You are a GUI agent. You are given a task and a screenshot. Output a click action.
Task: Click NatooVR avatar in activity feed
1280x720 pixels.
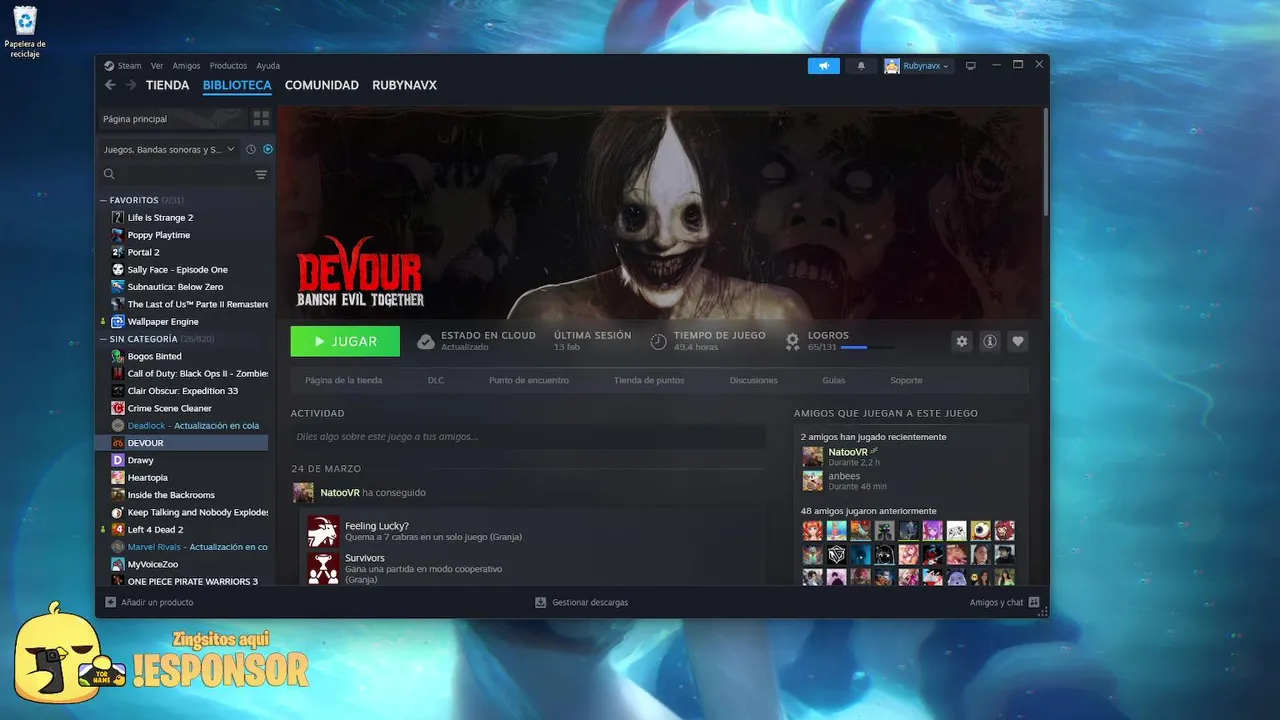(x=303, y=492)
